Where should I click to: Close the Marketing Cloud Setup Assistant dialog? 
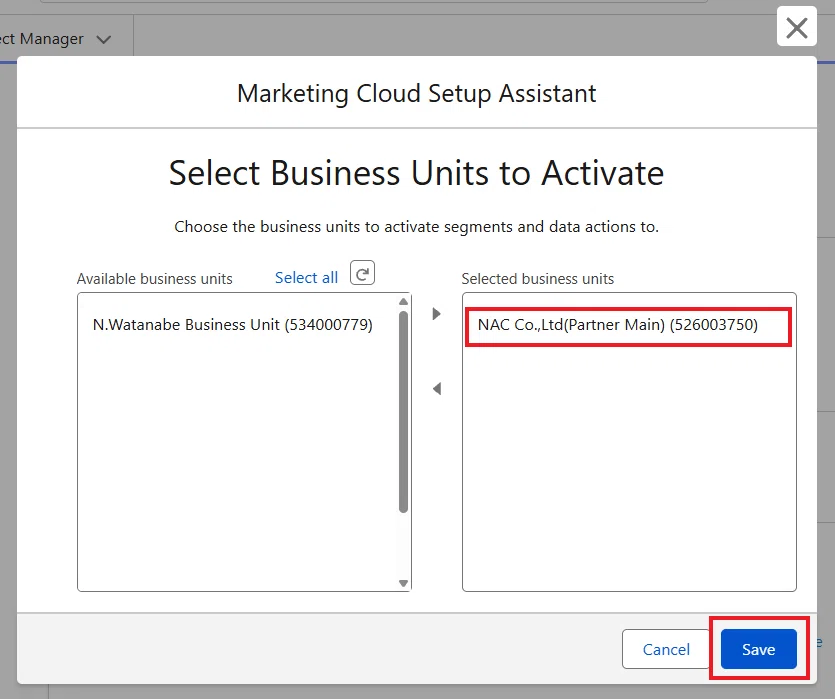coord(797,27)
